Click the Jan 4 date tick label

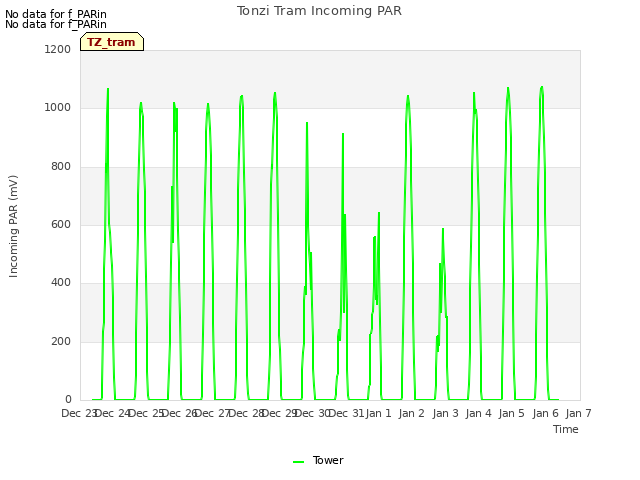[x=478, y=413]
